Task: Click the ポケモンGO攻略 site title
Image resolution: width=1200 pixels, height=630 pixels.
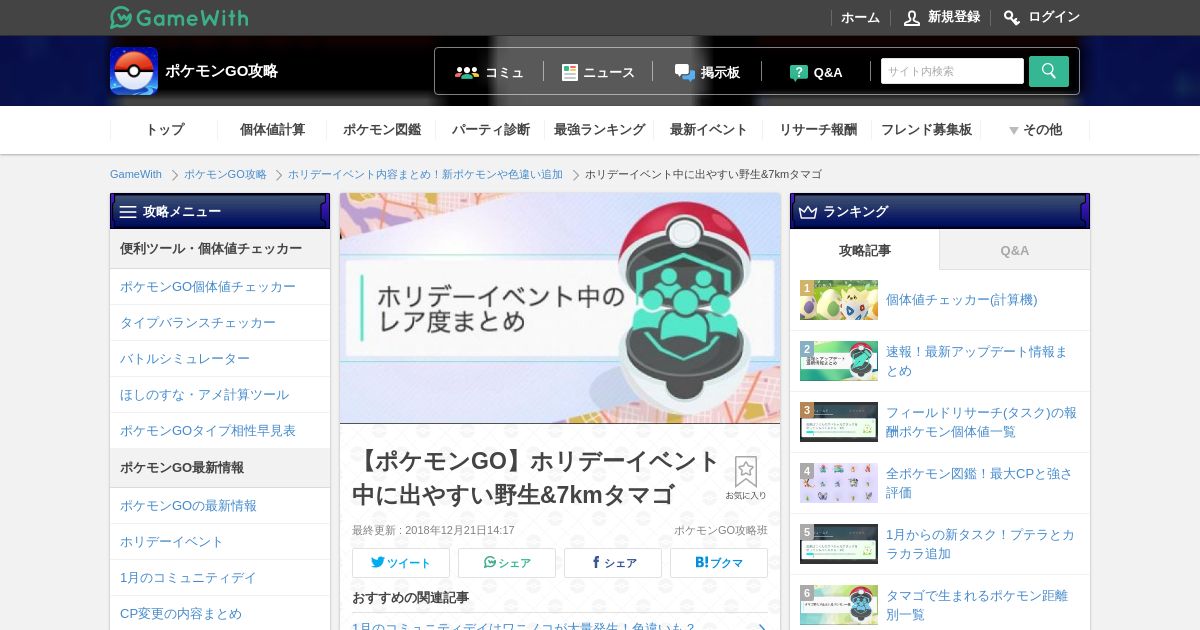Action: coord(221,71)
